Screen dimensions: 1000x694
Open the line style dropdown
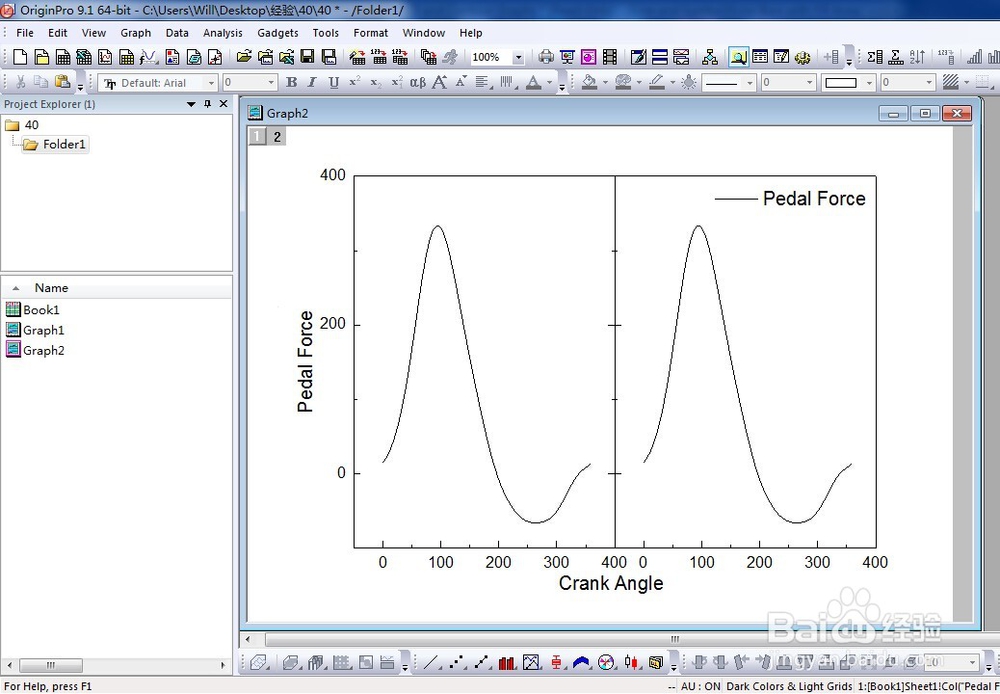pyautogui.click(x=750, y=82)
